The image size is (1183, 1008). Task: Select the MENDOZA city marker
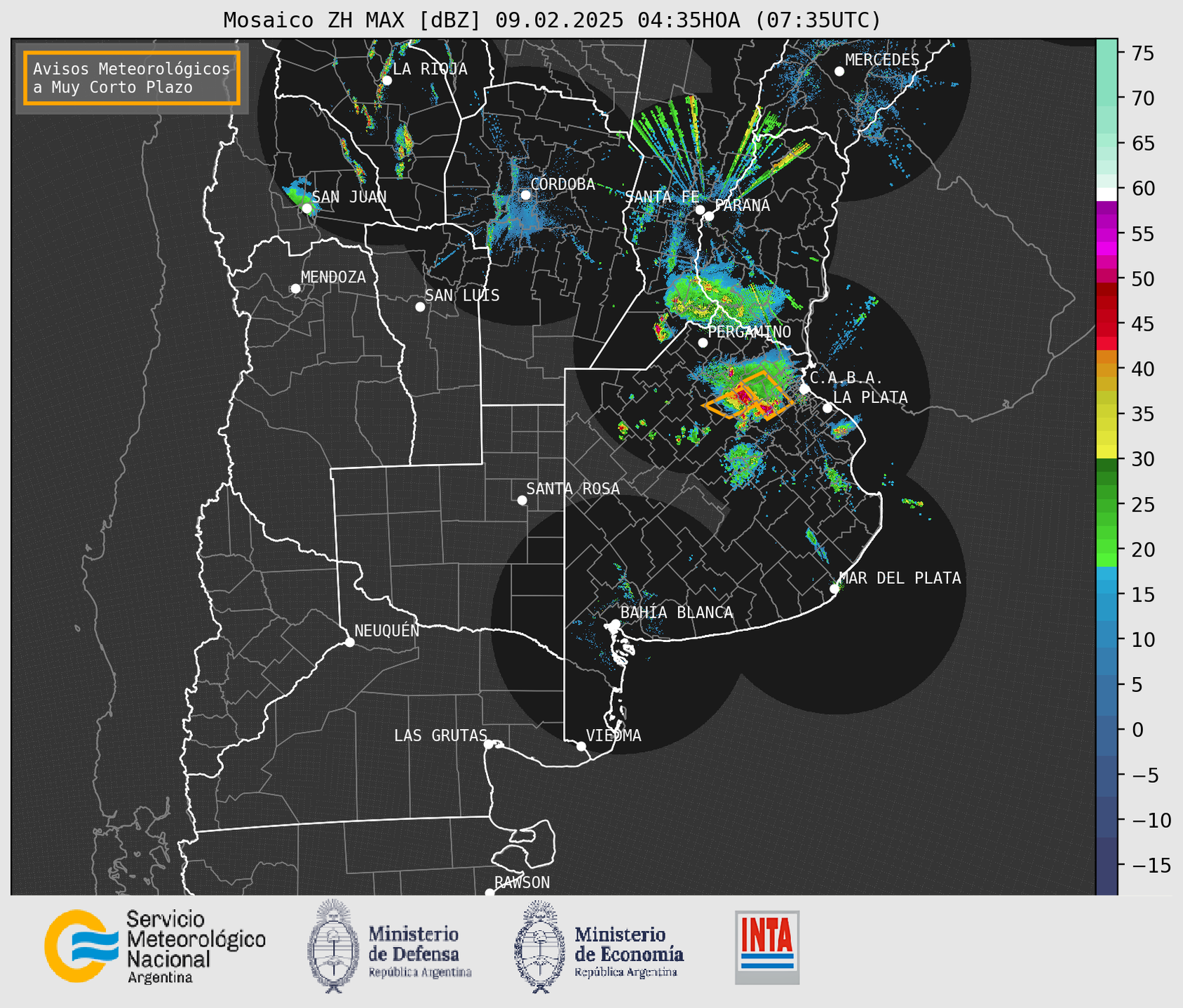[296, 289]
